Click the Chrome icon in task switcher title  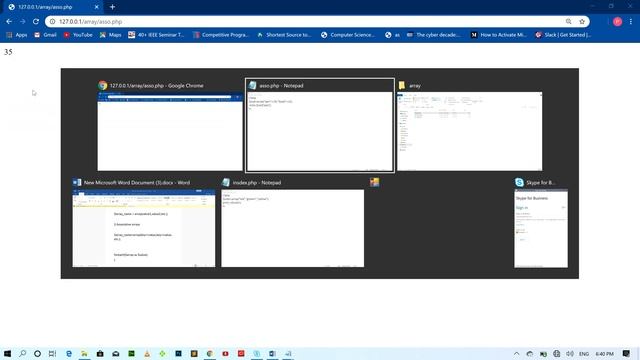coord(102,85)
